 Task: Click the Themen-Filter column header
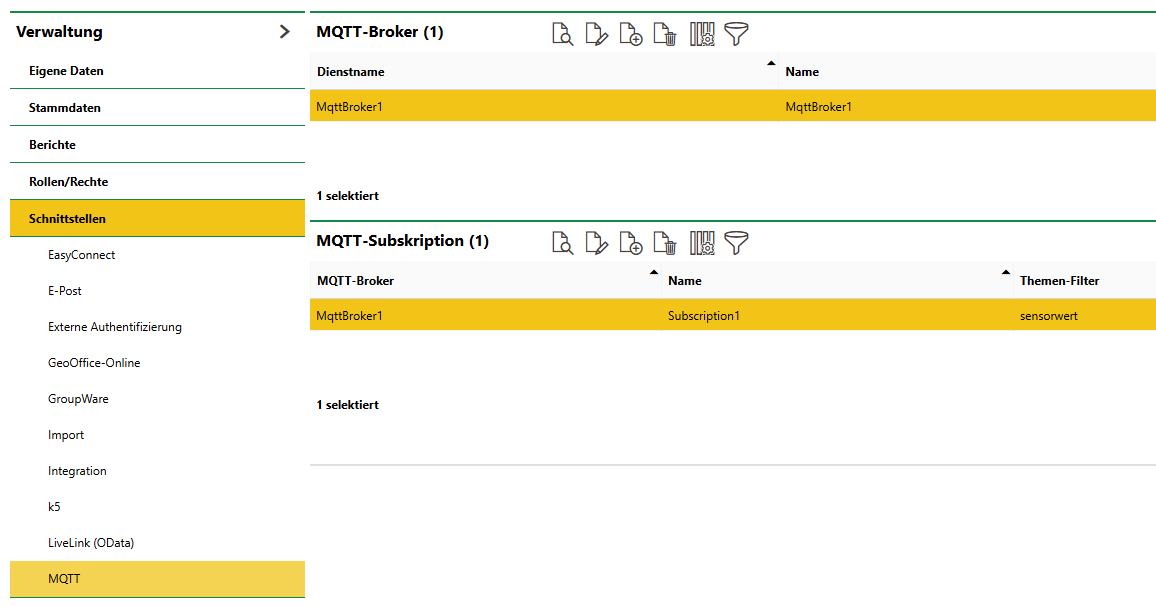pos(1084,280)
